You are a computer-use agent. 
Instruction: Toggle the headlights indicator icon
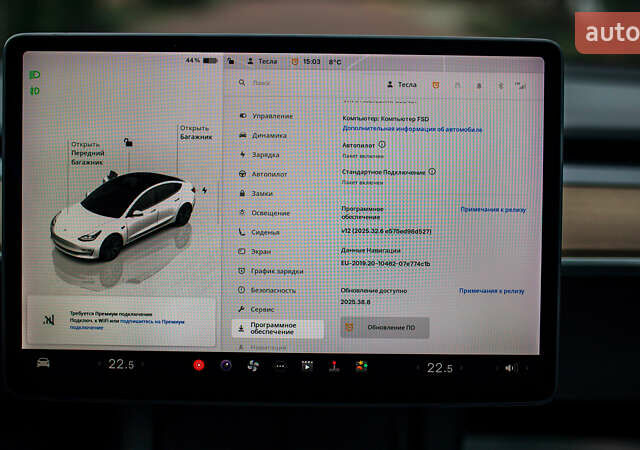(34, 75)
